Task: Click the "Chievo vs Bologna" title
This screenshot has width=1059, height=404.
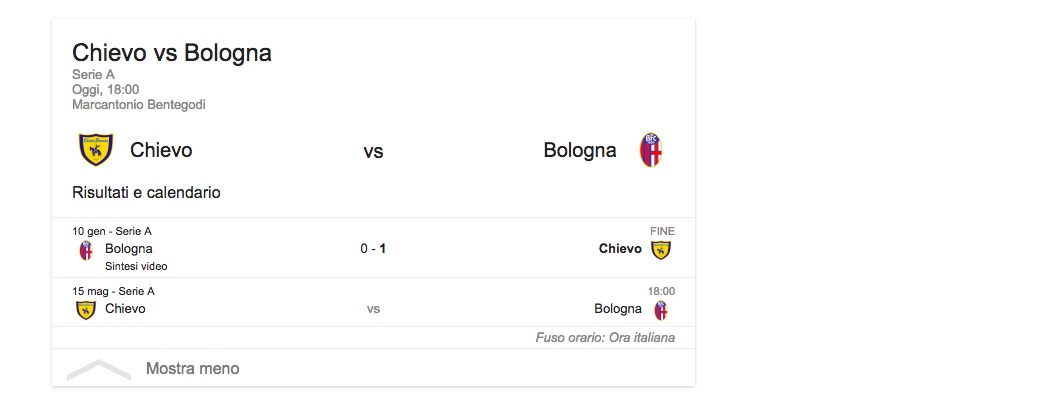Action: (x=172, y=53)
